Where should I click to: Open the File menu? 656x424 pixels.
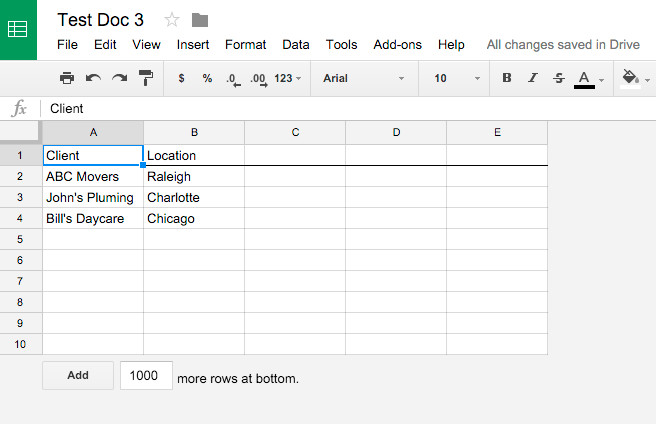tap(67, 44)
